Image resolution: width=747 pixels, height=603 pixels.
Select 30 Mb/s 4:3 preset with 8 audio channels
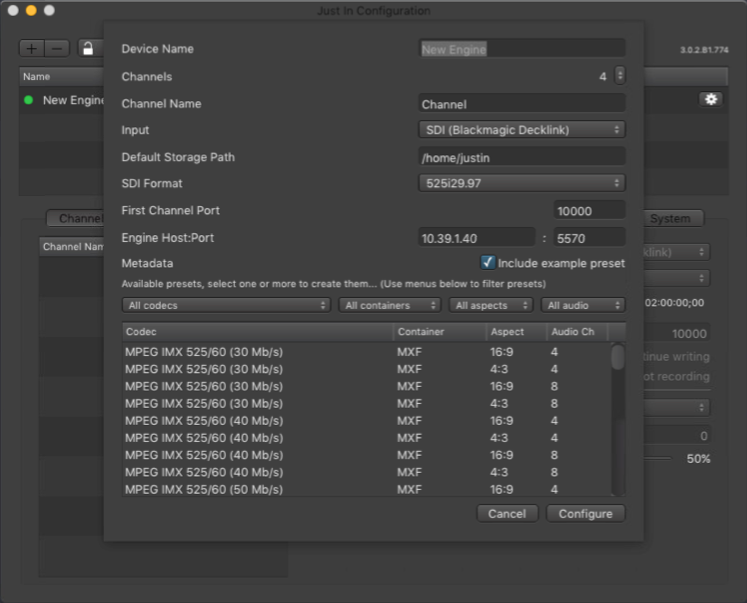click(x=367, y=403)
